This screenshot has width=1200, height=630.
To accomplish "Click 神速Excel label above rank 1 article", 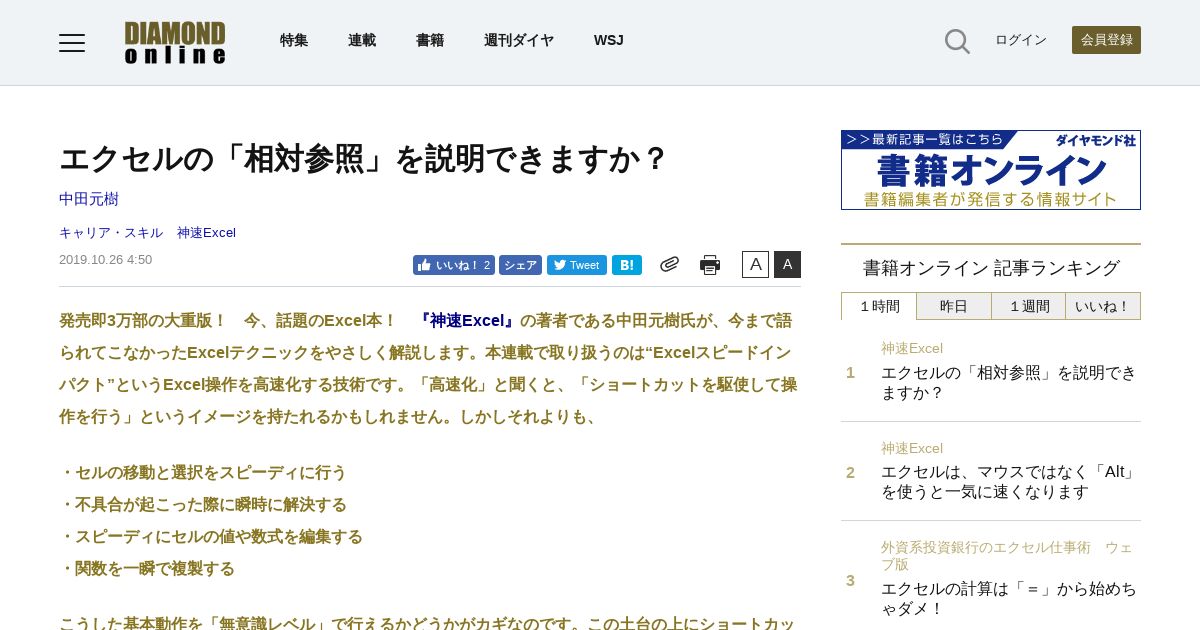I will click(x=912, y=348).
